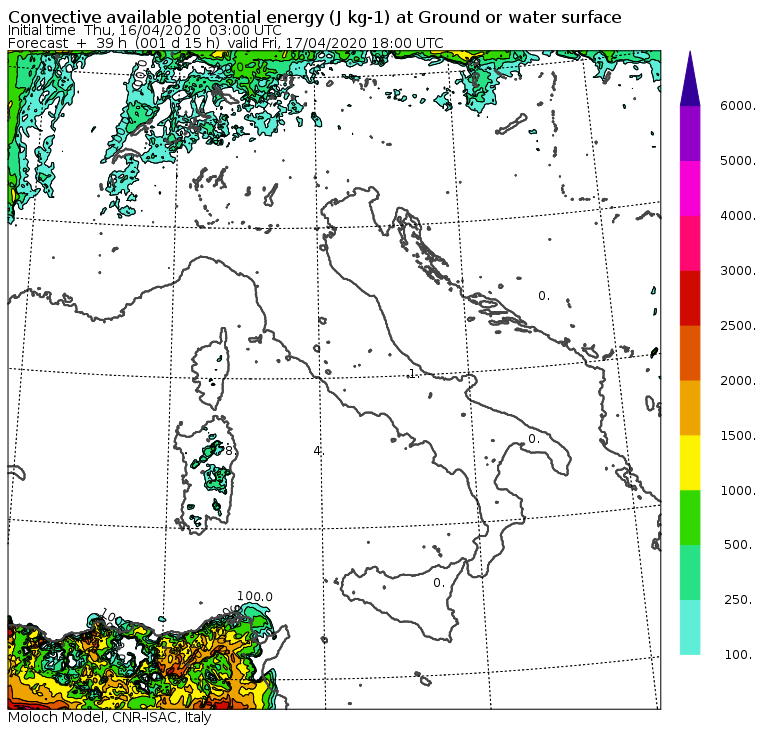Click the 500. legend label
Image resolution: width=760 pixels, height=731 pixels.
pos(739,545)
